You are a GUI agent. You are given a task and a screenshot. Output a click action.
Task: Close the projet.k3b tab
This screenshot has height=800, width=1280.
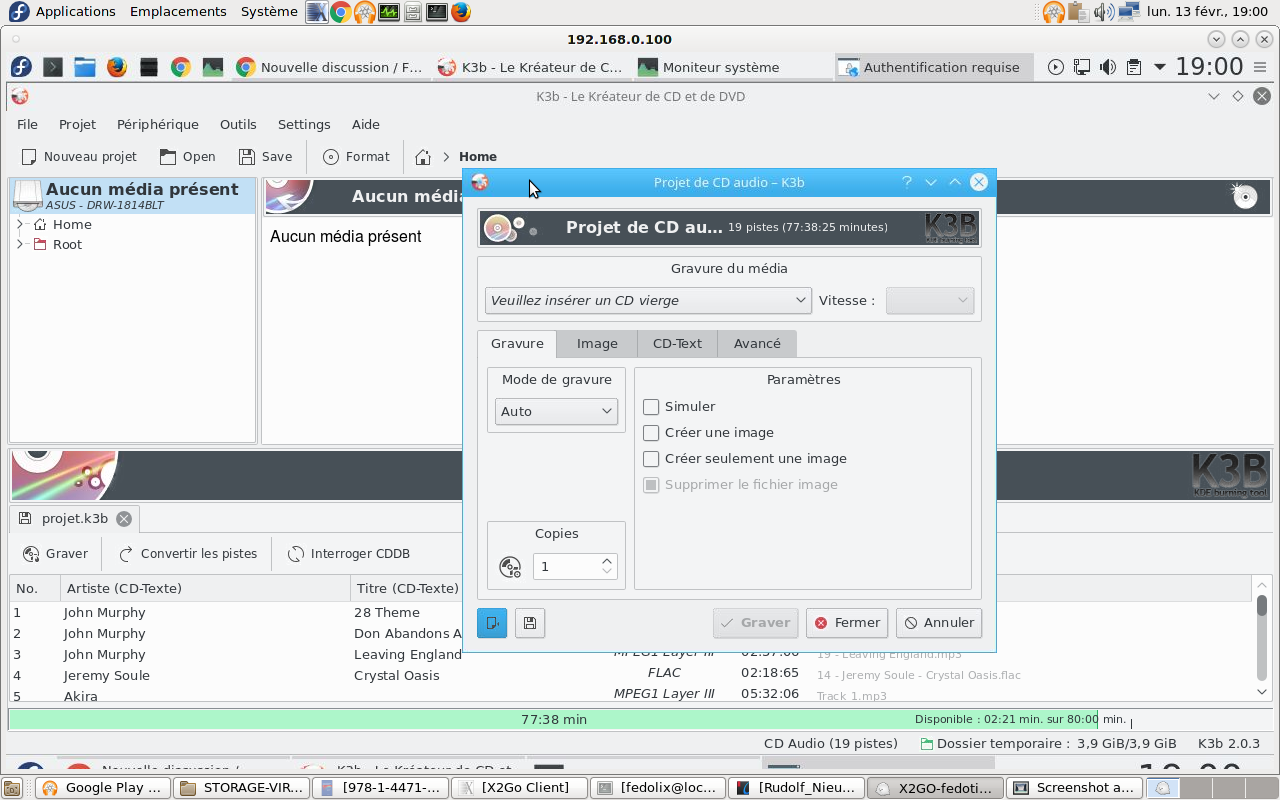pos(124,519)
